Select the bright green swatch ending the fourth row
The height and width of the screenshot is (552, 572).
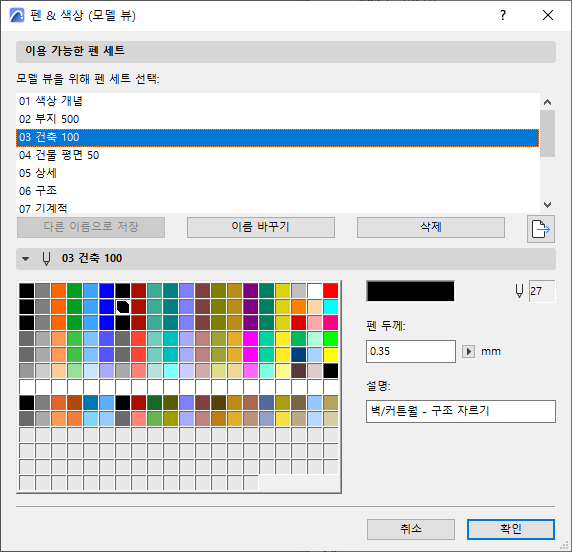point(331,339)
